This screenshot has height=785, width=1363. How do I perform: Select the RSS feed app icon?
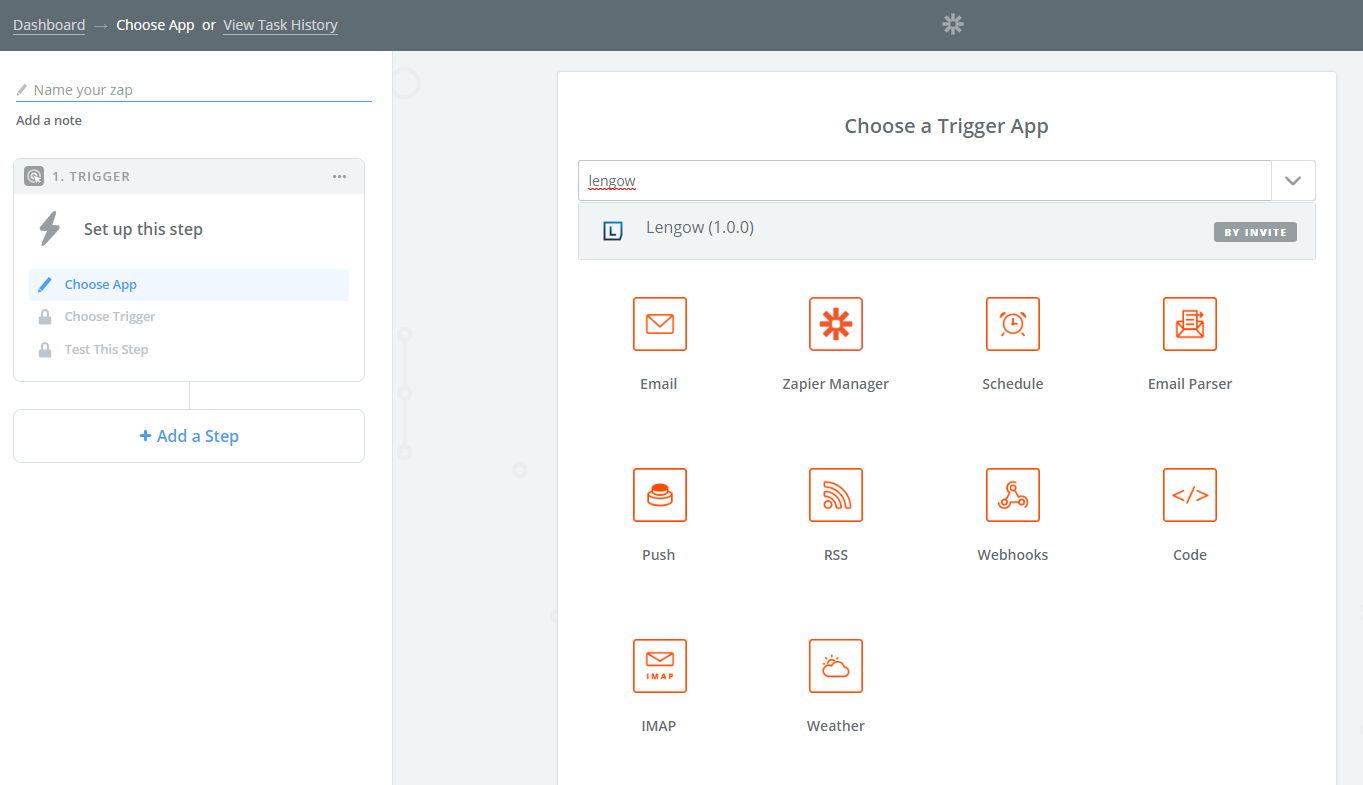tap(836, 495)
